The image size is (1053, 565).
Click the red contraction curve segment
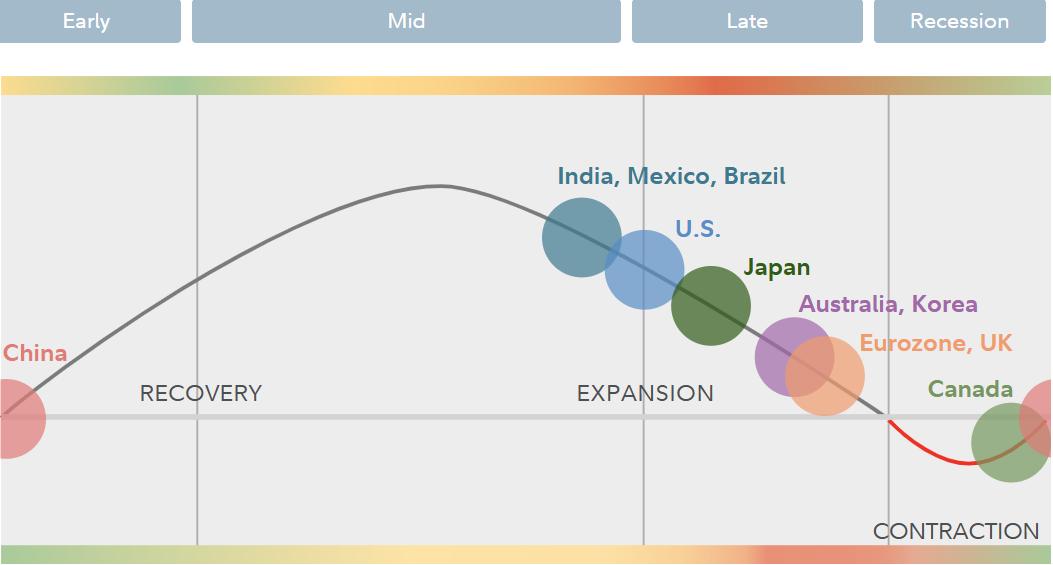[940, 457]
